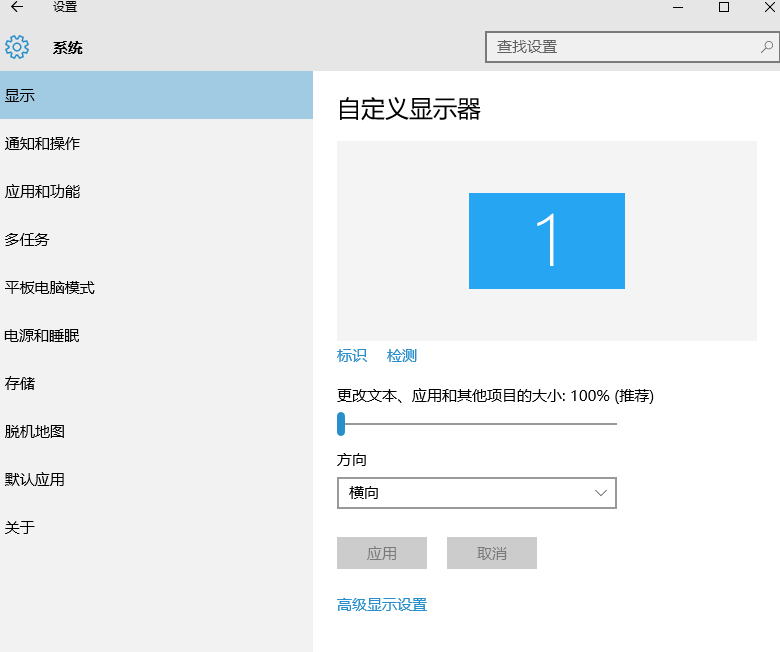Select 电源和睡眠 in sidebar
Viewport: 780px width, 652px height.
[42, 336]
